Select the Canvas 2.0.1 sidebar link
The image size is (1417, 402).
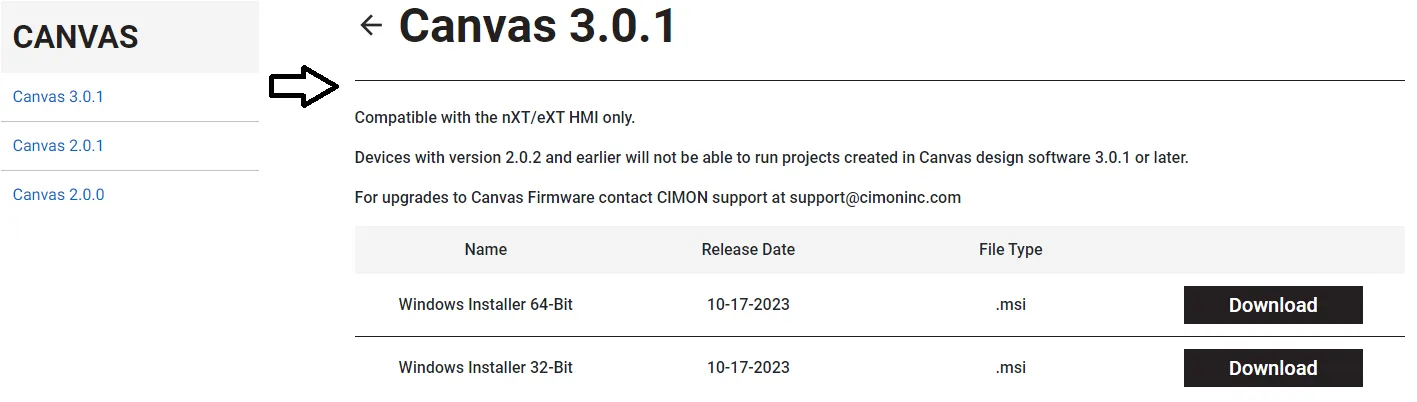58,146
